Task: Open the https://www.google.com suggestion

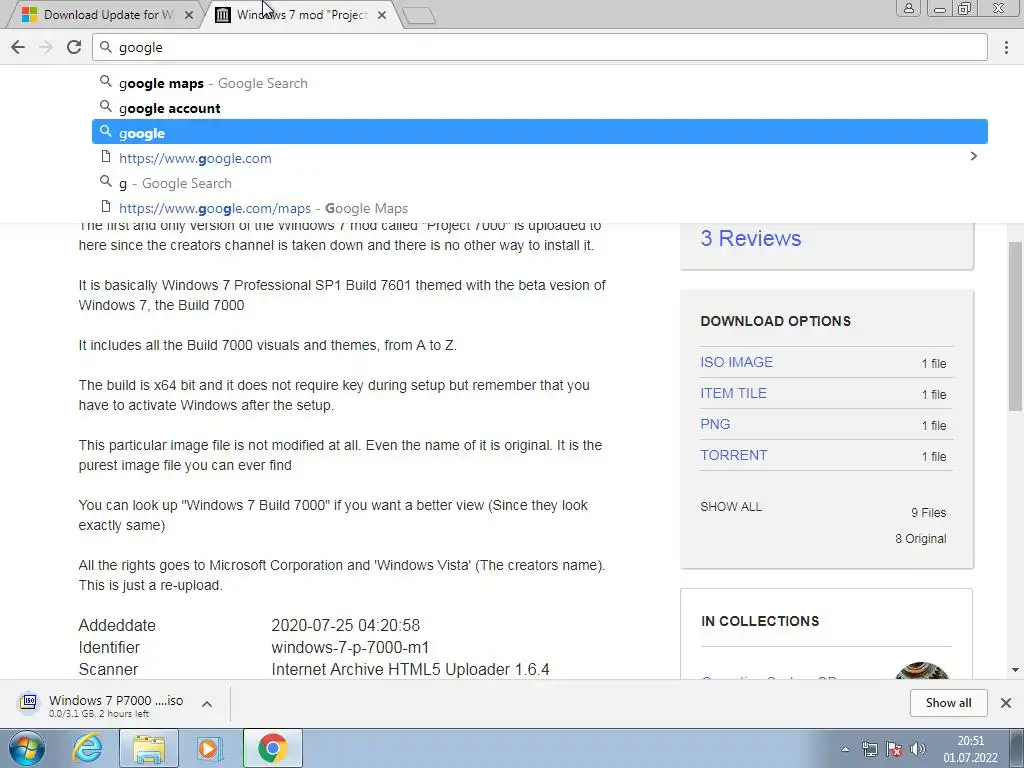Action: click(x=539, y=157)
